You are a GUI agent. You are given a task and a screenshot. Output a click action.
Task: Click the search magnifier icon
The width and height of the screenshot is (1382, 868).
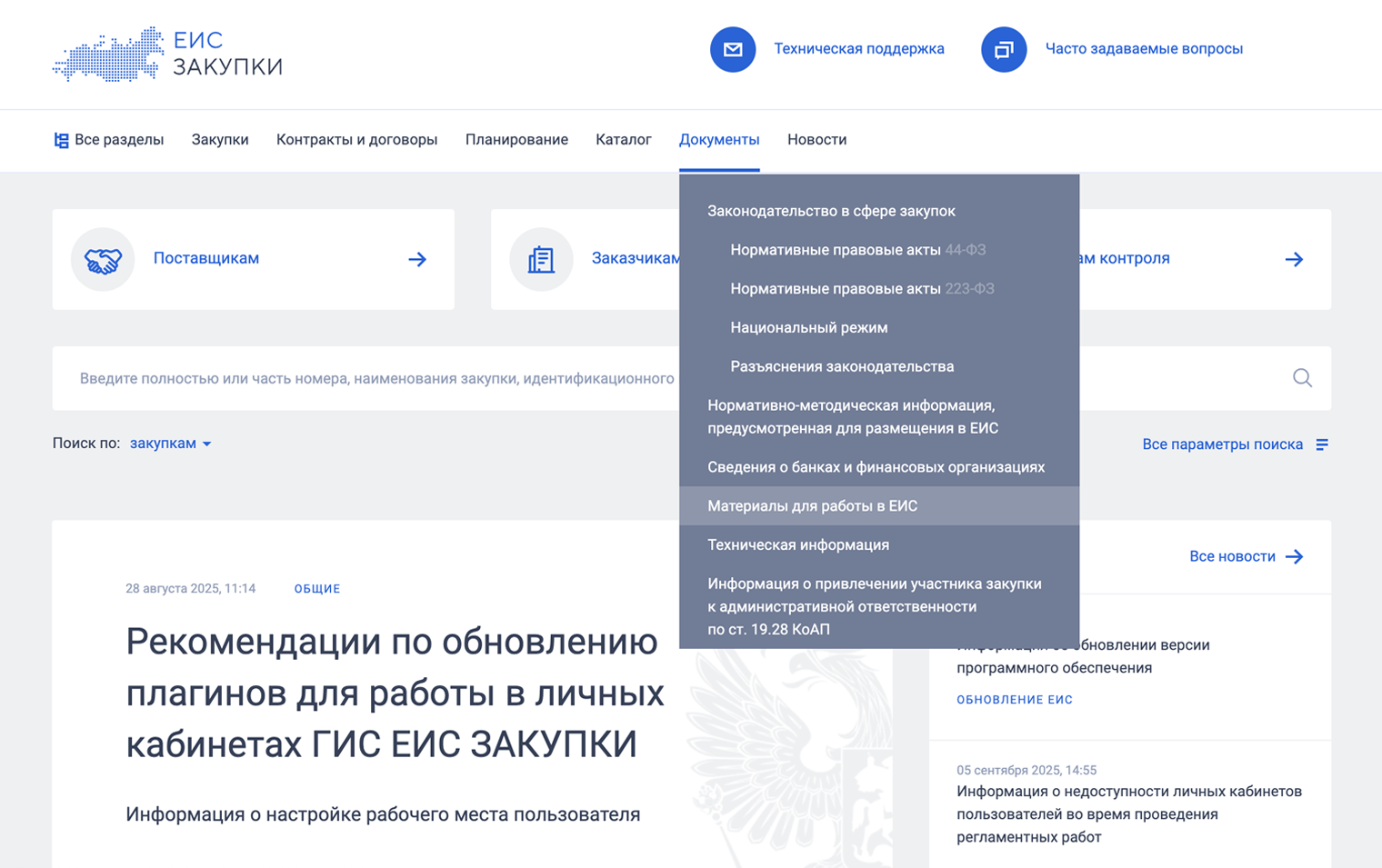(x=1302, y=378)
